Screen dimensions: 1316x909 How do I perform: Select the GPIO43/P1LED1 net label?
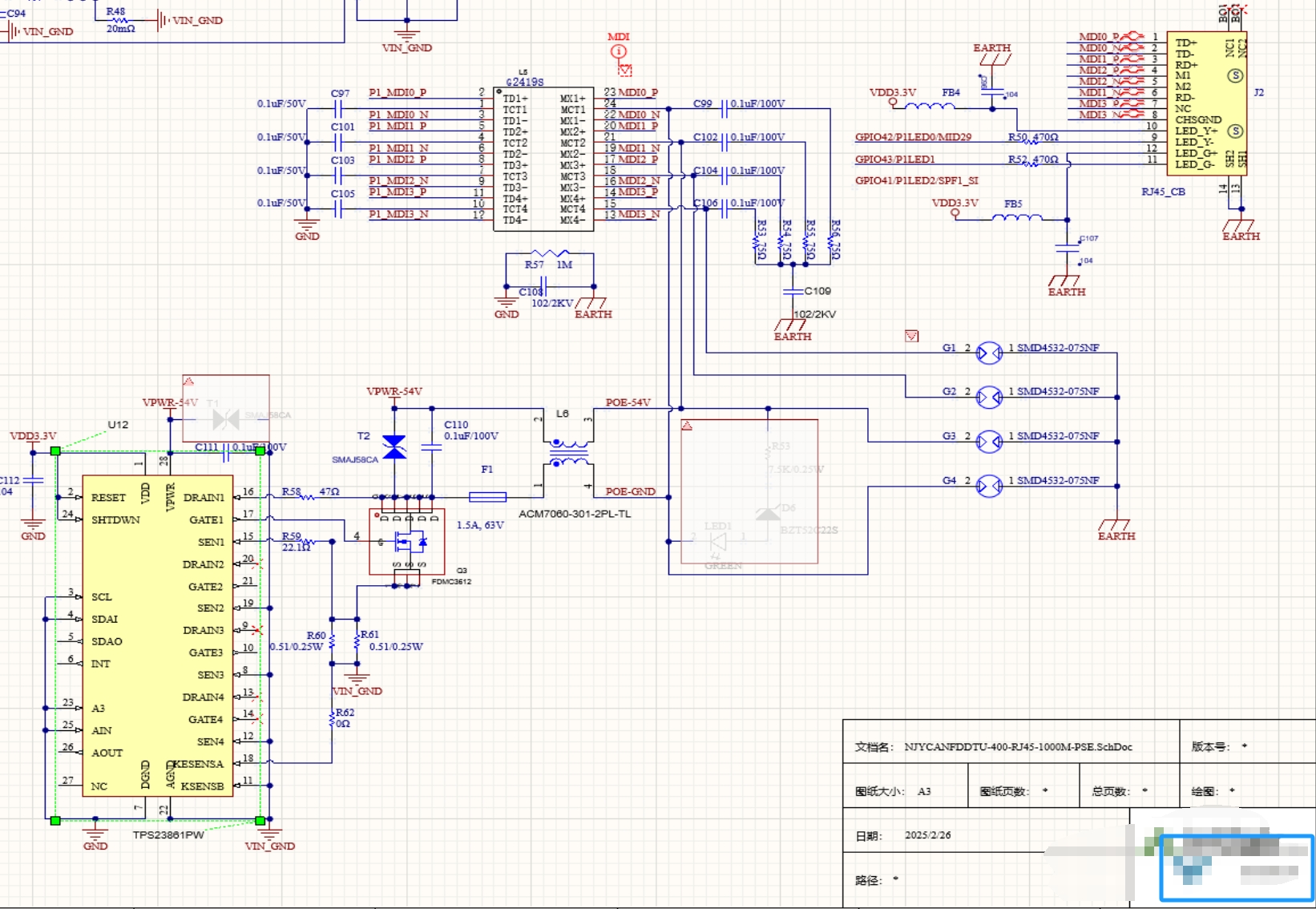tap(894, 160)
